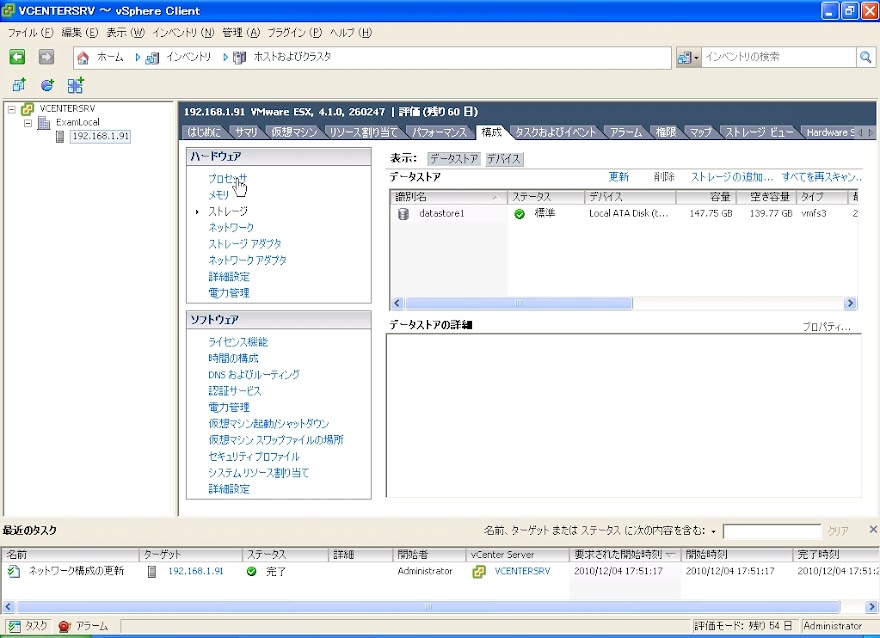Click the green back navigation arrow
This screenshot has width=880, height=638.
click(x=17, y=57)
